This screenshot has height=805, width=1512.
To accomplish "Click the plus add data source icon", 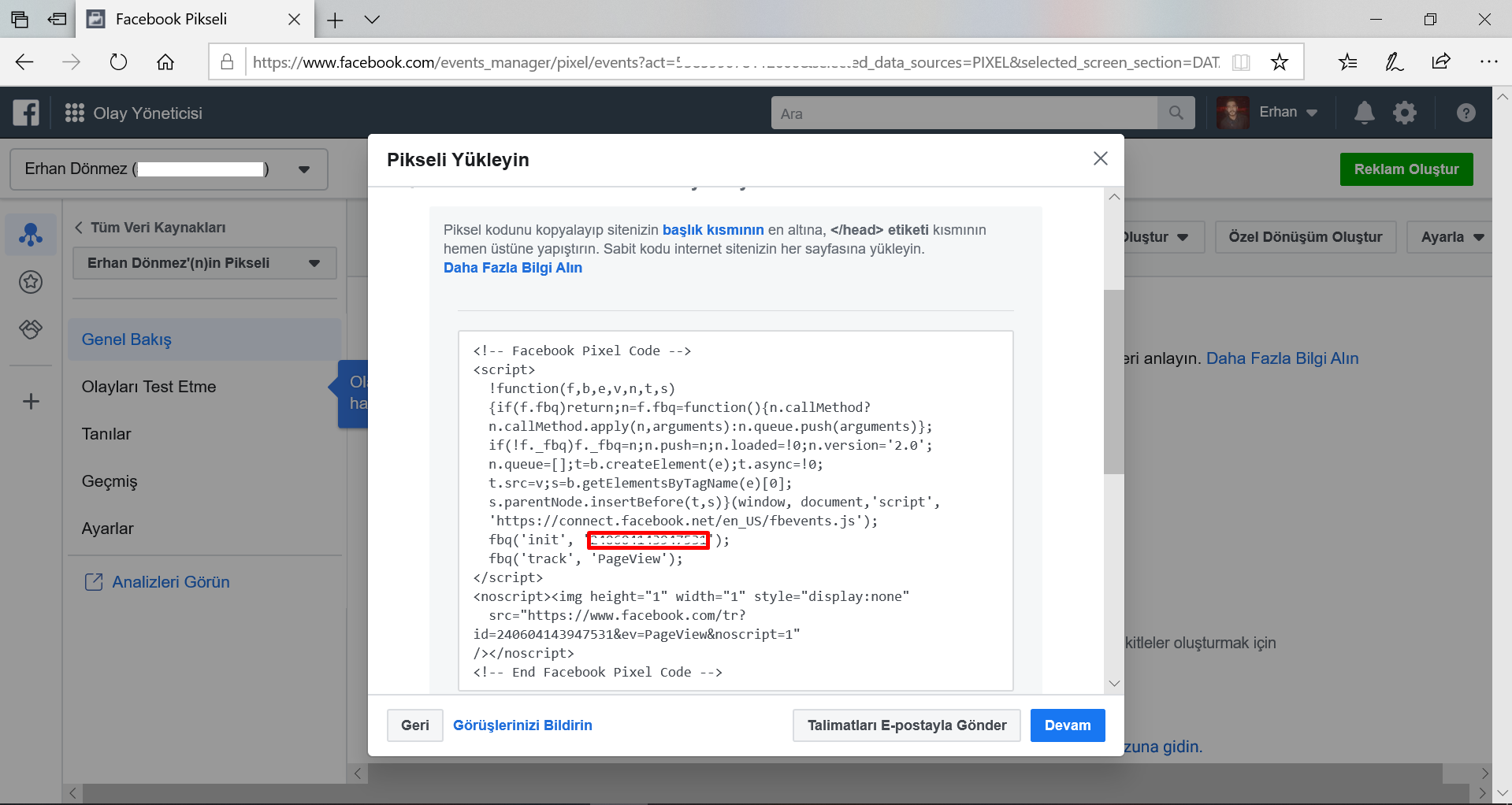I will [x=31, y=402].
